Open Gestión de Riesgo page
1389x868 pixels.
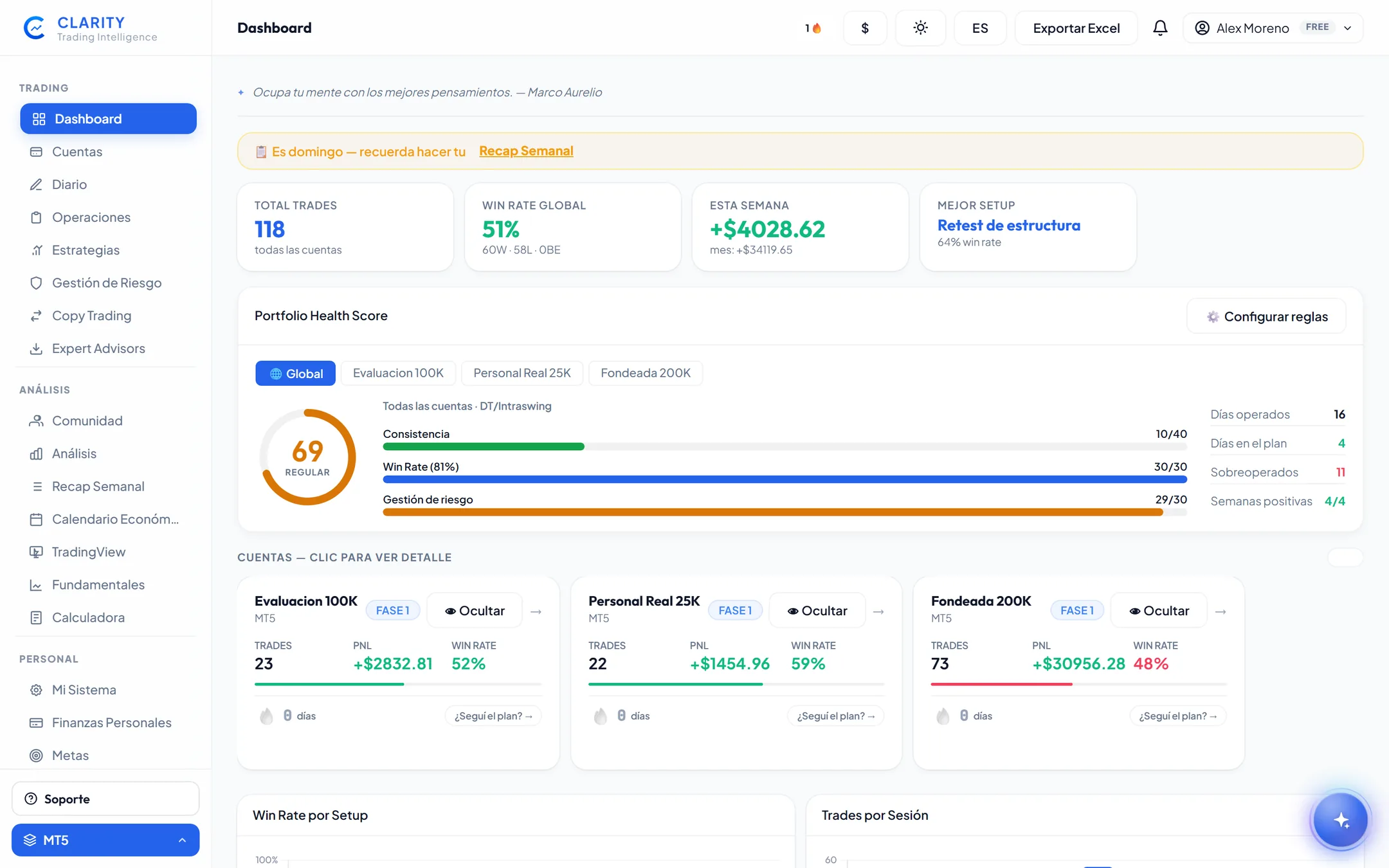pos(108,283)
